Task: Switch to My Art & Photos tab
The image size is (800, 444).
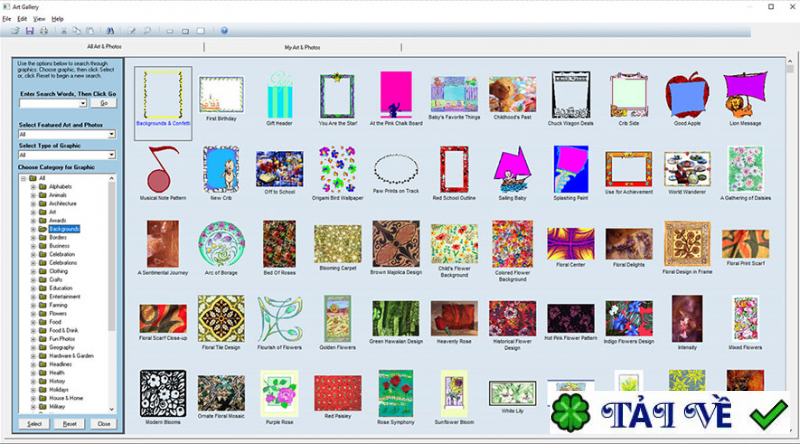Action: (302, 47)
